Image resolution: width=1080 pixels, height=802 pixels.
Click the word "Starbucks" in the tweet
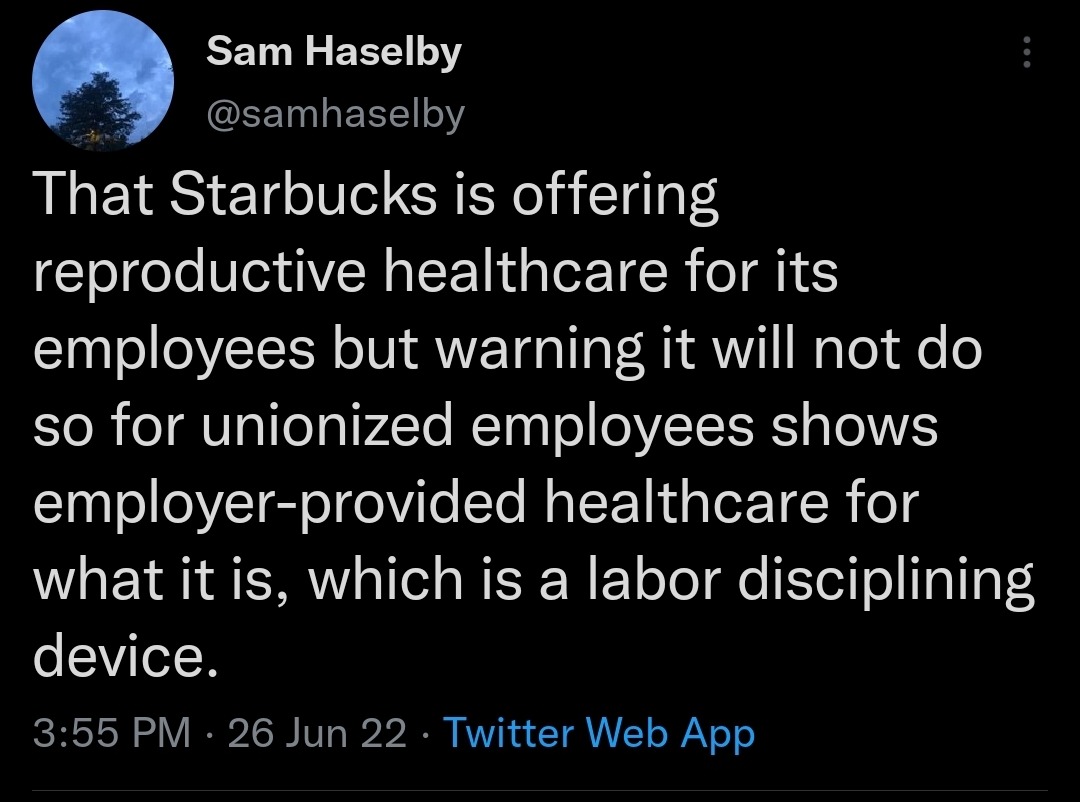pyautogui.click(x=304, y=195)
